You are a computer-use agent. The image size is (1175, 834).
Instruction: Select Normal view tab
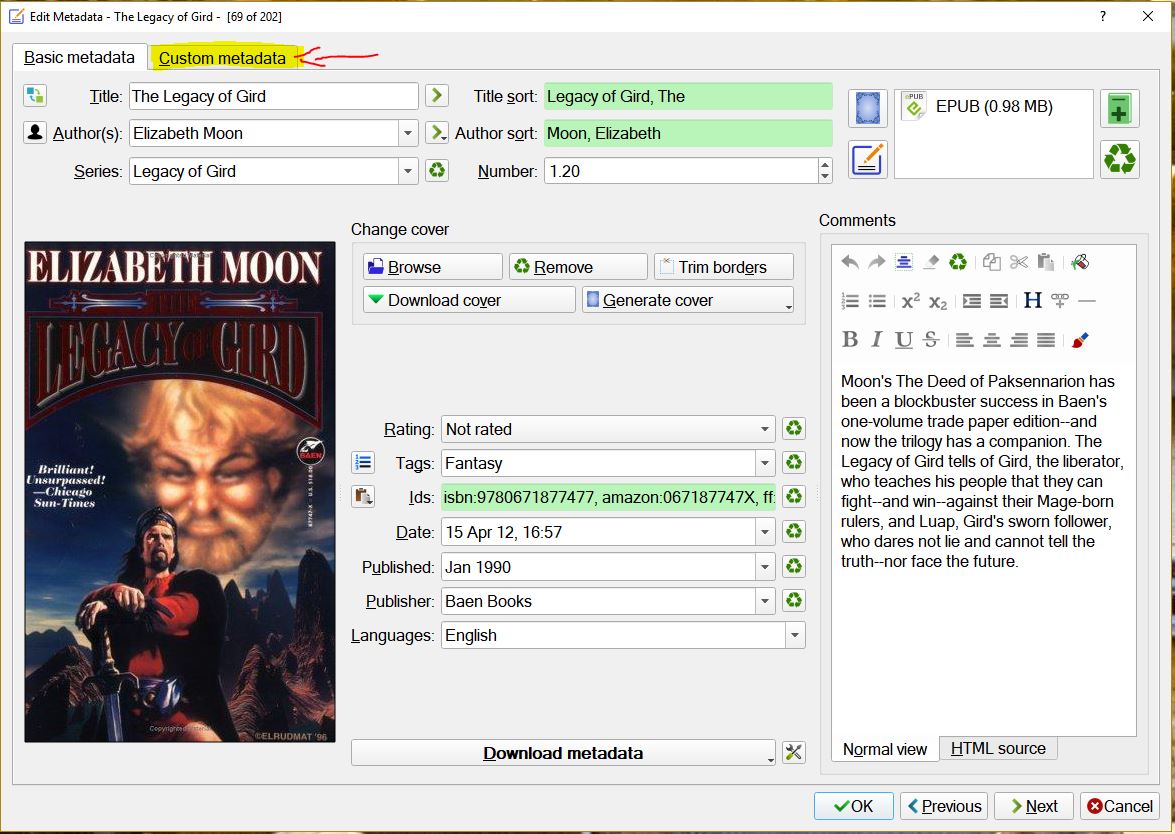click(885, 749)
